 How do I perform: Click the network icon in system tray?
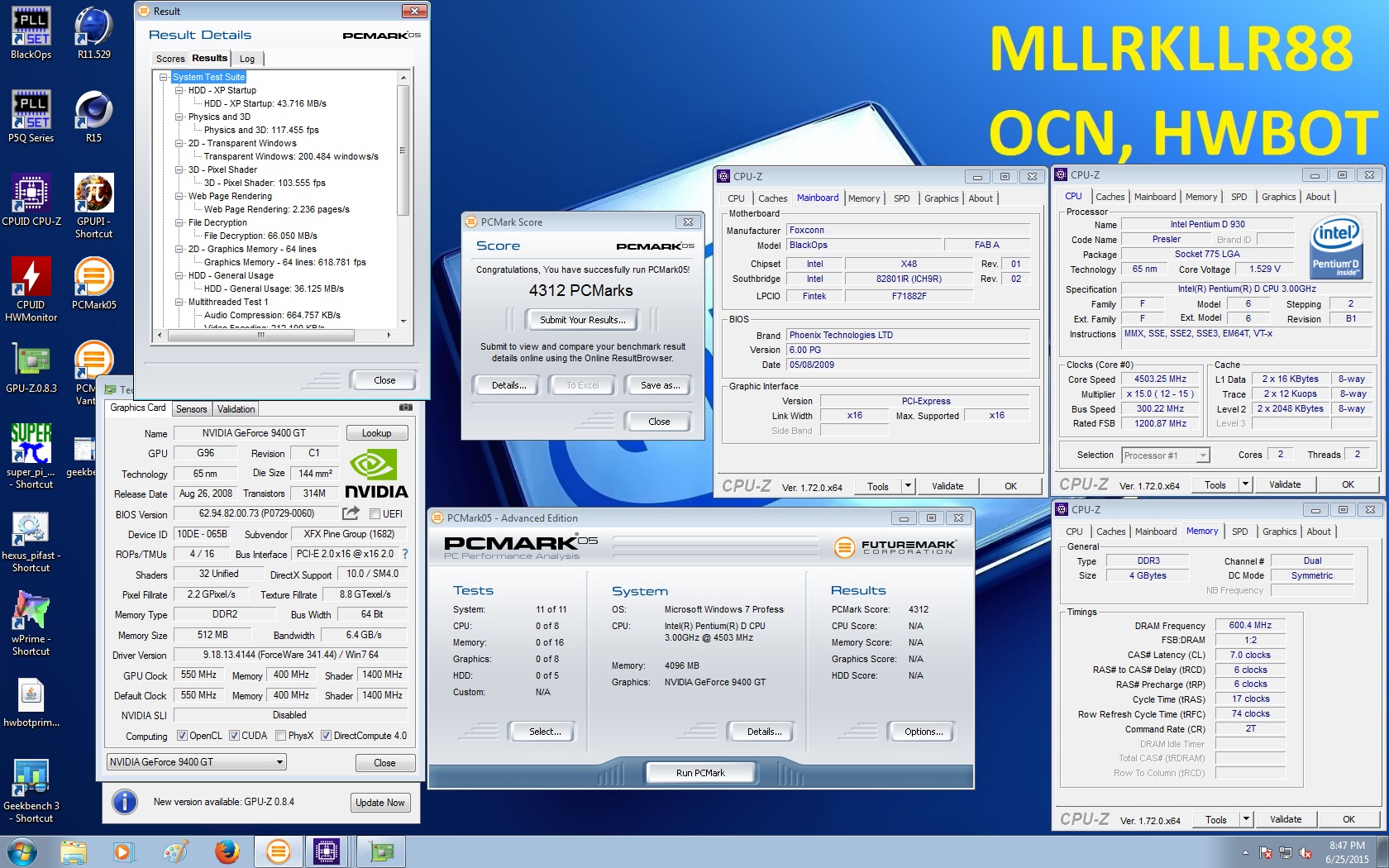click(1286, 852)
